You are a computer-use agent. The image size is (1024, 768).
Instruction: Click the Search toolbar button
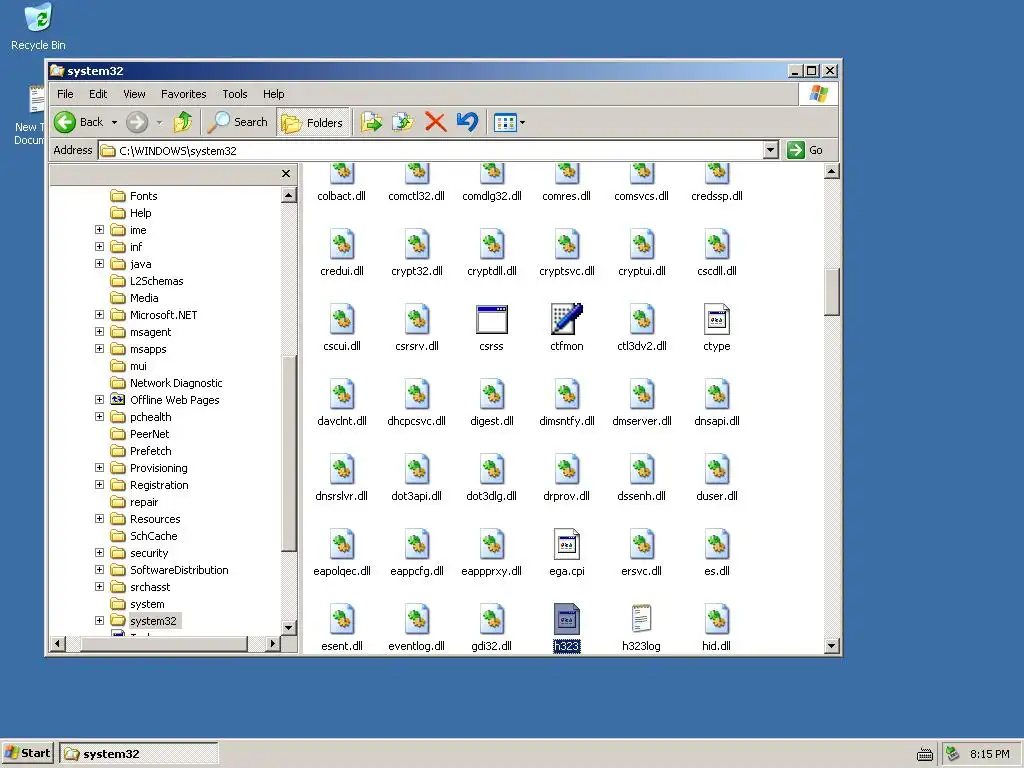pyautogui.click(x=238, y=122)
